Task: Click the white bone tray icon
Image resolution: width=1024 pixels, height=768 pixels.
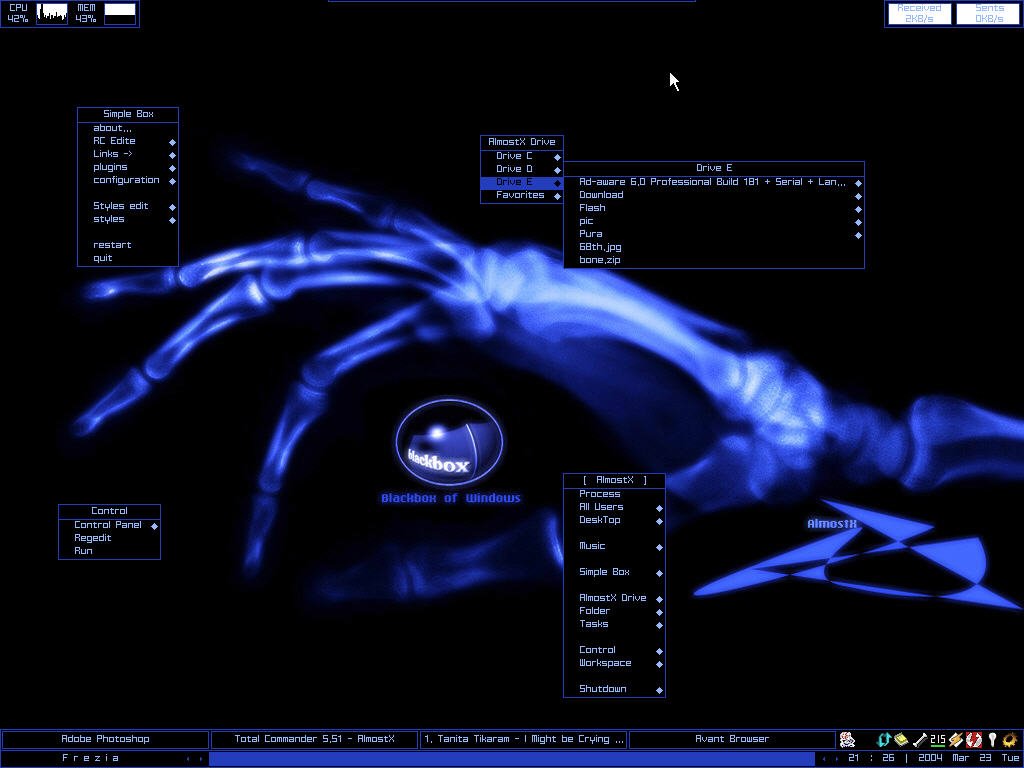Action: pos(920,739)
